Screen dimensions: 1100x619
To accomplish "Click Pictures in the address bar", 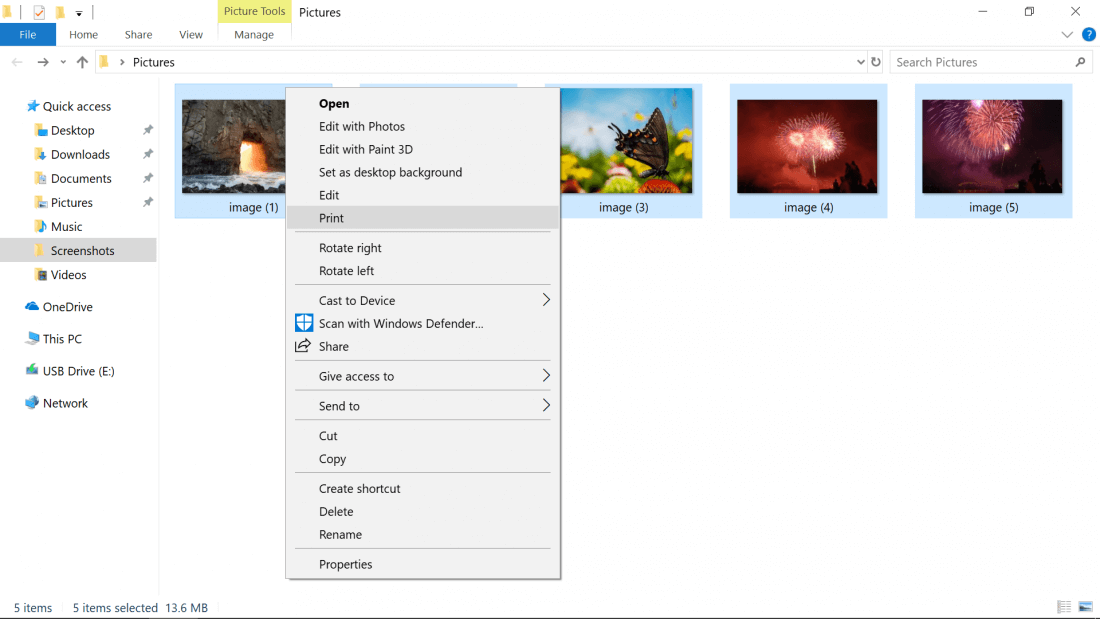I will [154, 62].
